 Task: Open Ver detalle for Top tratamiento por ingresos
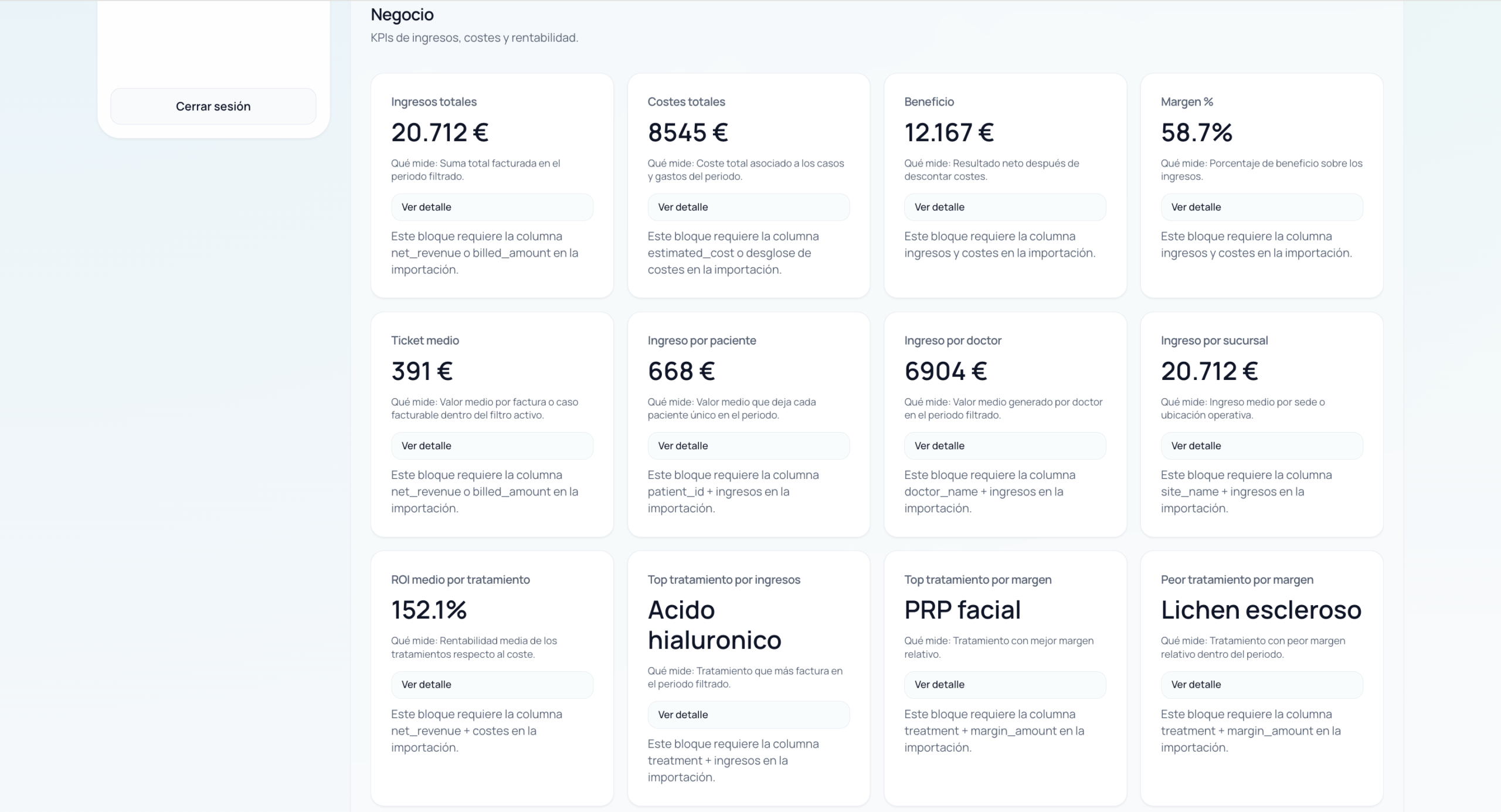pyautogui.click(x=748, y=715)
